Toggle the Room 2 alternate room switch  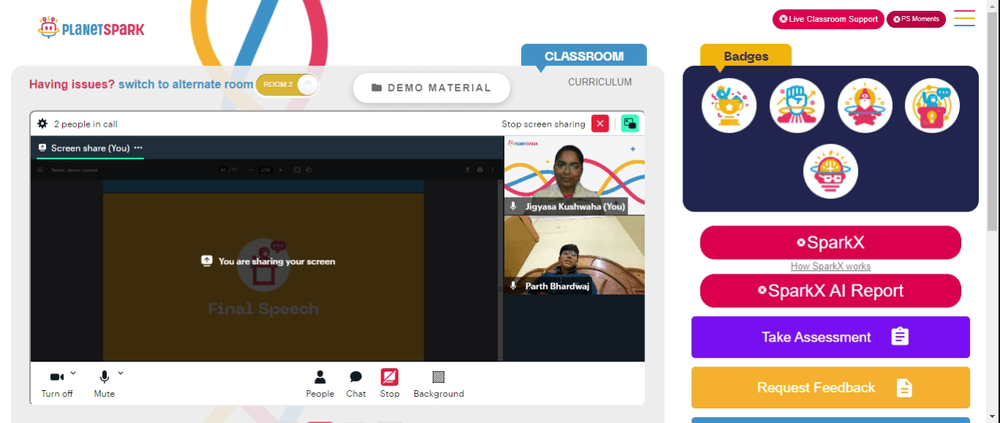point(286,84)
